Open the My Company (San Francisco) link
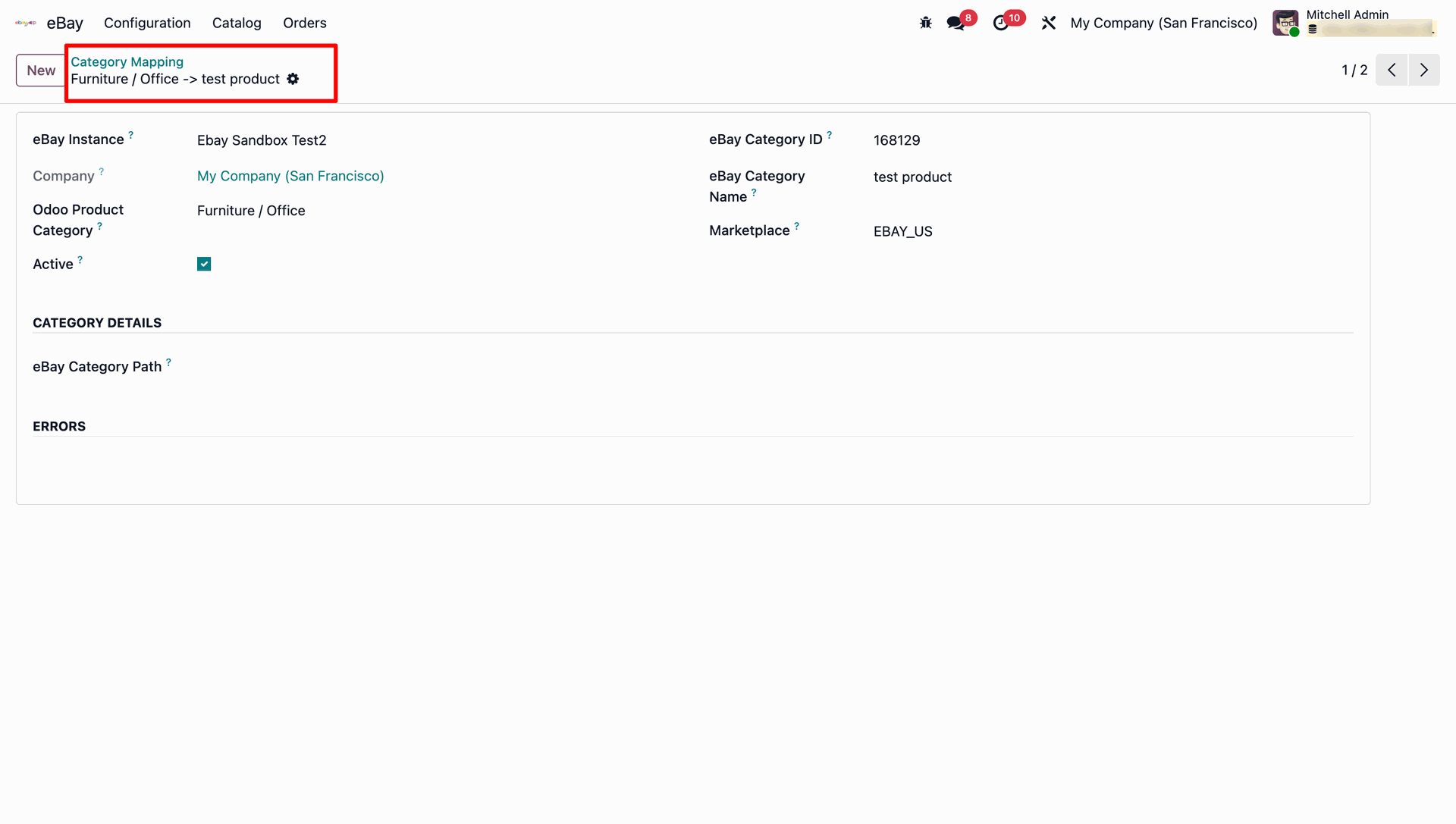 click(290, 176)
